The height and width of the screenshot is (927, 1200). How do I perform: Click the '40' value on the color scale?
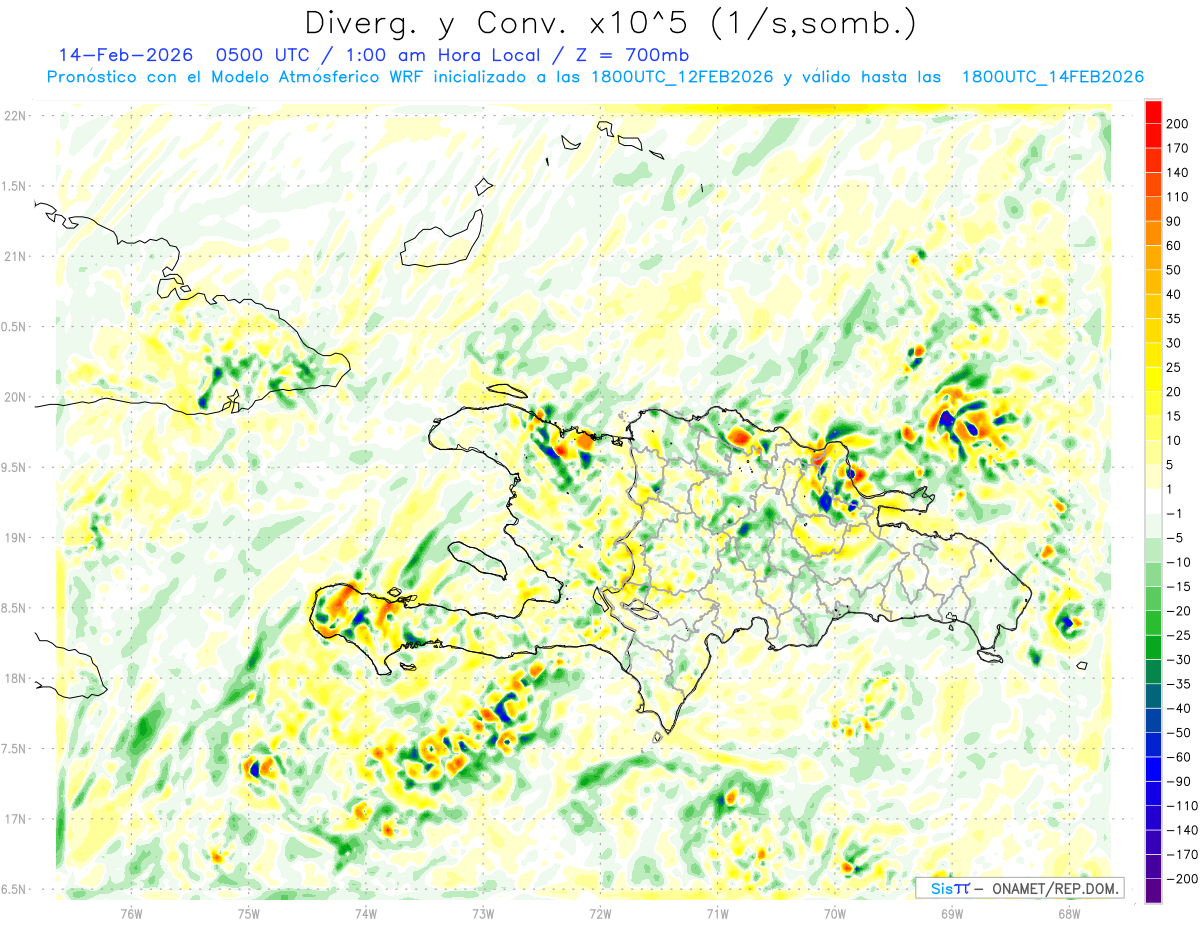pyautogui.click(x=1174, y=295)
